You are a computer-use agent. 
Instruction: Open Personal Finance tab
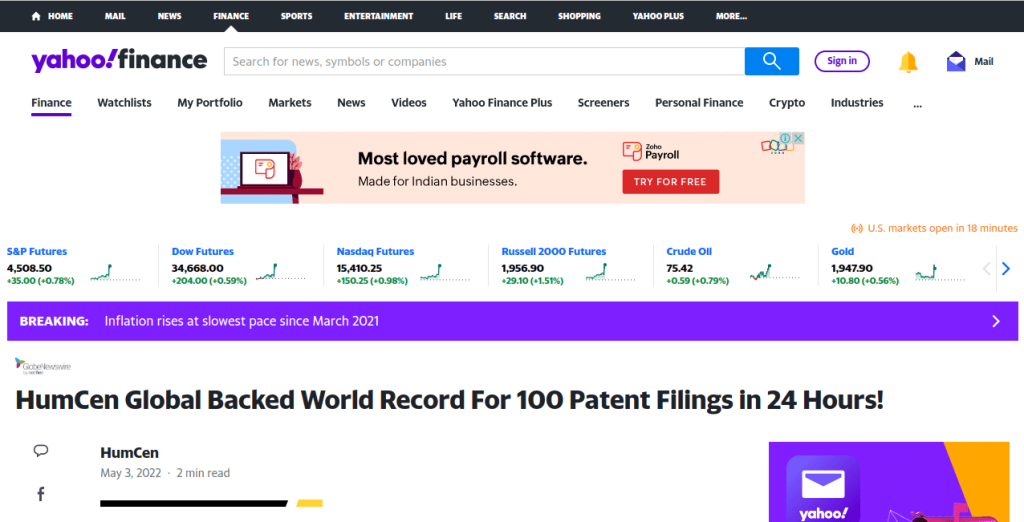(x=699, y=103)
